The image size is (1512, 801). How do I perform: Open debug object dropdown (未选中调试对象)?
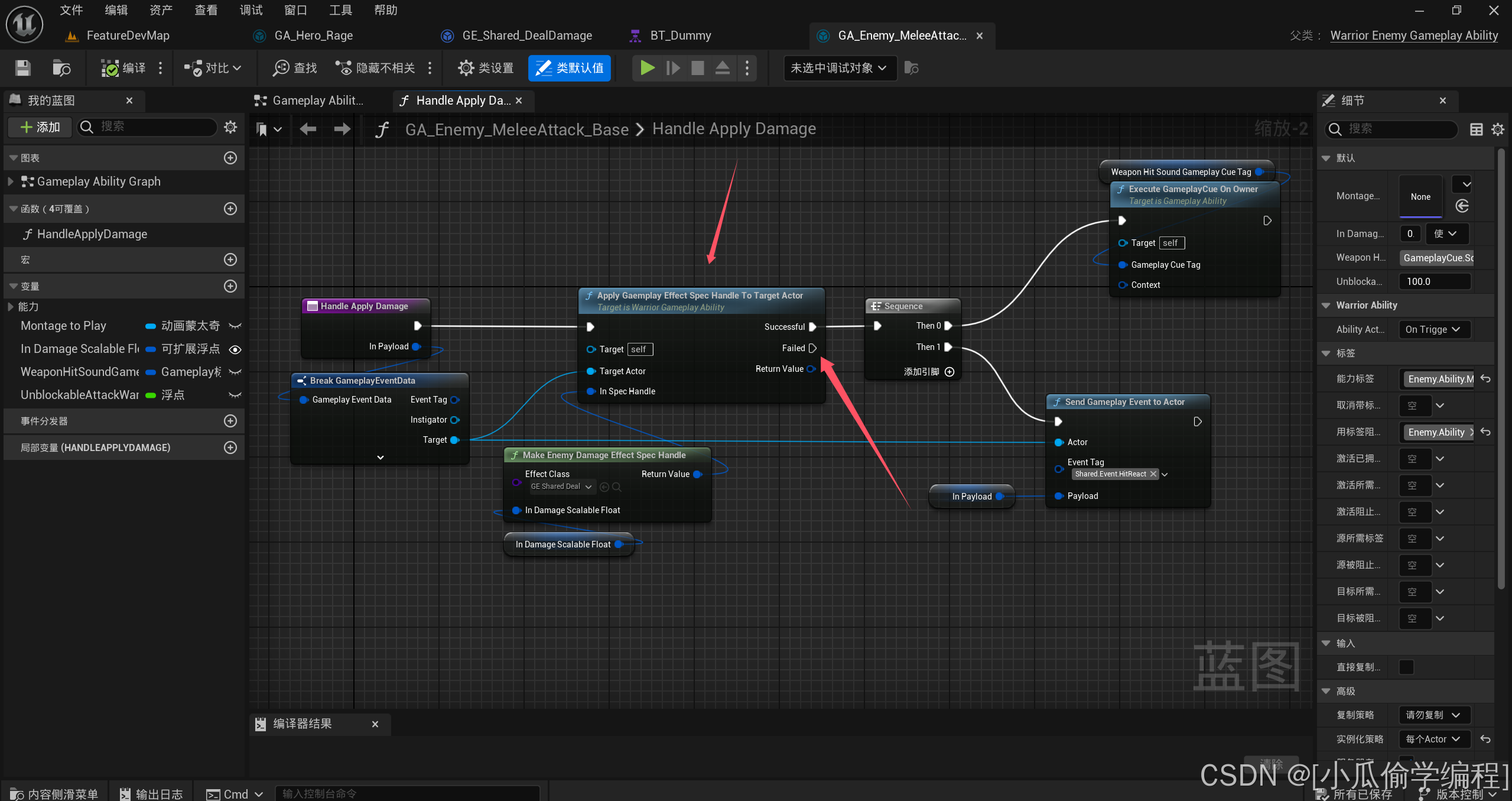coord(839,68)
